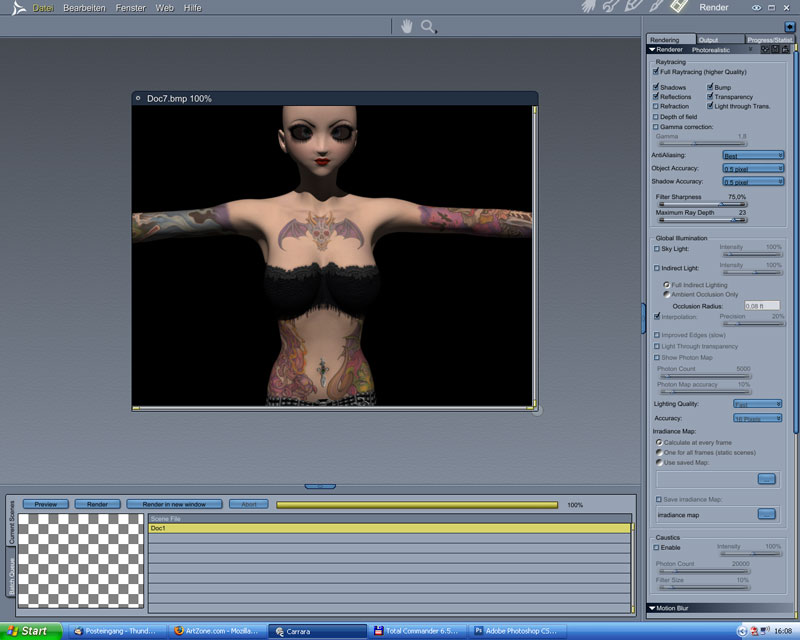Image resolution: width=800 pixels, height=640 pixels.
Task: Select the hand pan tool
Action: [407, 27]
